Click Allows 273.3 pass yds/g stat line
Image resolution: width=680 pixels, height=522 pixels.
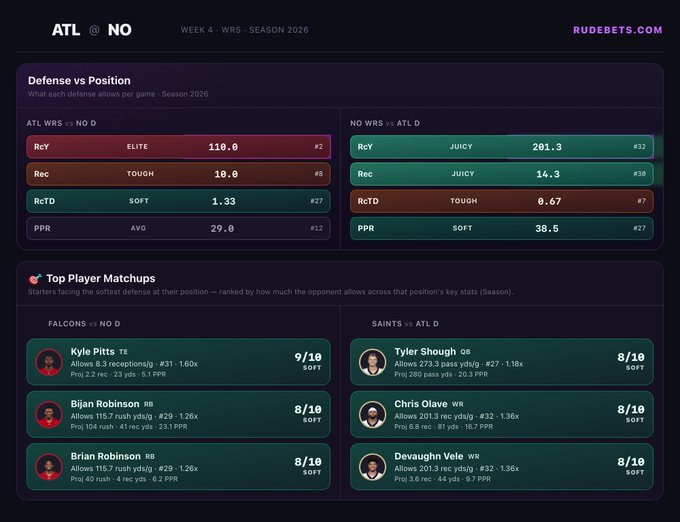(458, 364)
